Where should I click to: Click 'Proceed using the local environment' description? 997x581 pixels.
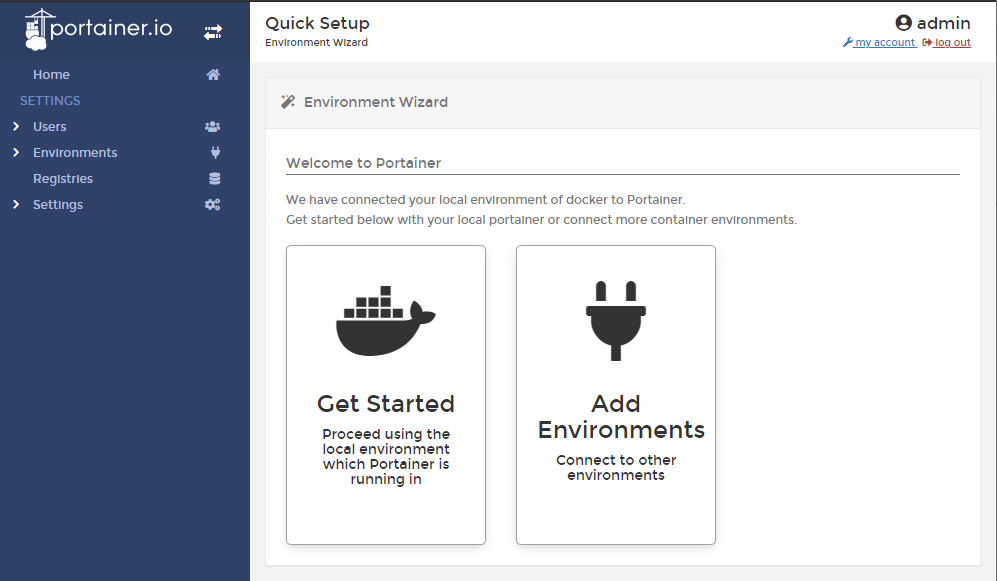tap(386, 456)
